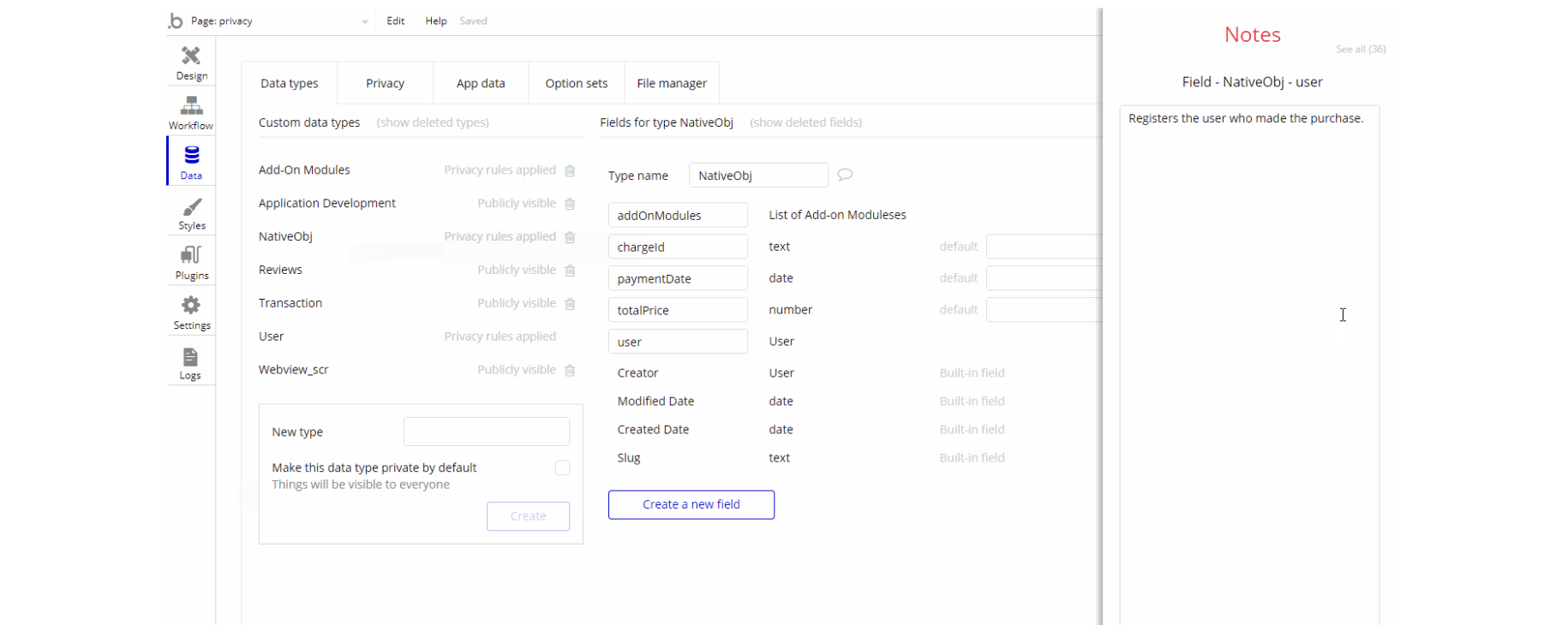The image size is (1568, 625).
Task: Open the Logs section
Action: (x=190, y=363)
